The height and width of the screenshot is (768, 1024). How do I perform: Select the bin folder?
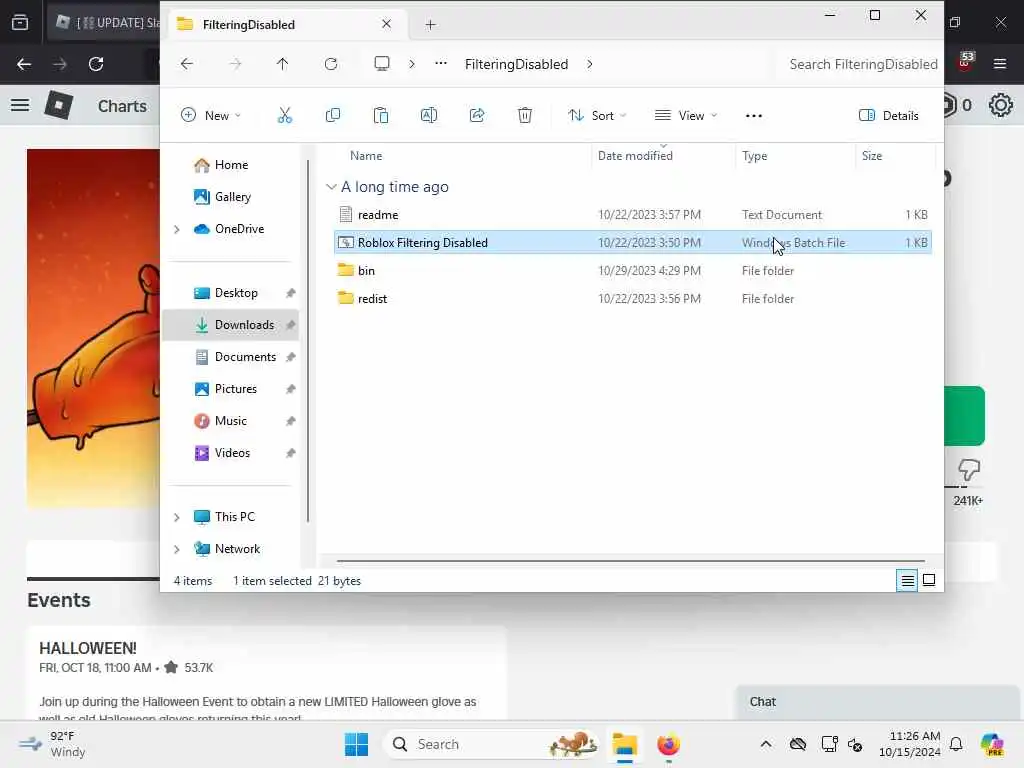click(x=633, y=270)
